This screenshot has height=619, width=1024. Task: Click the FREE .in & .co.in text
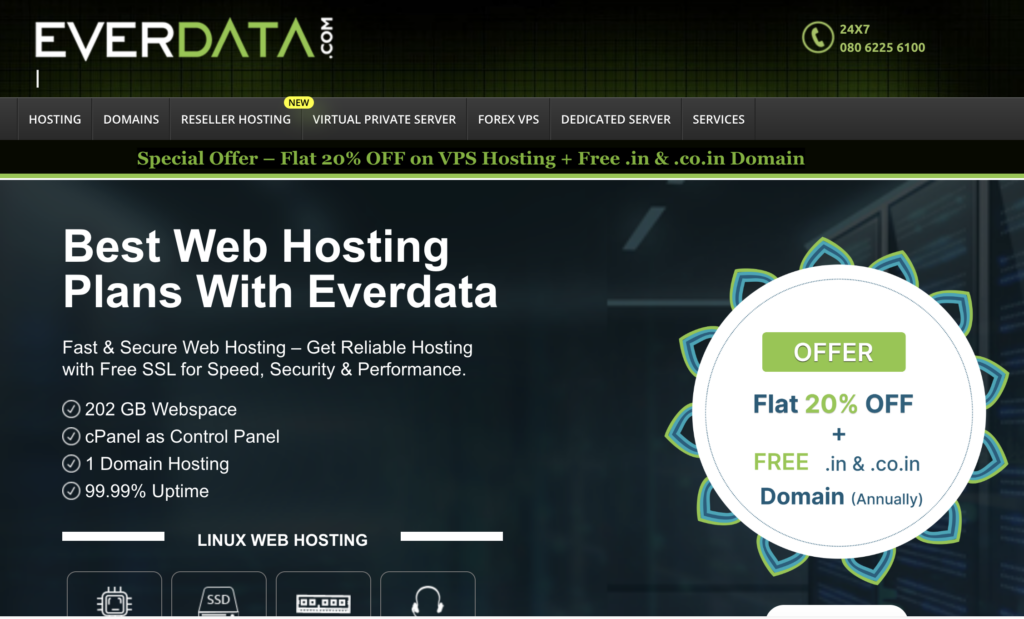[x=837, y=463]
